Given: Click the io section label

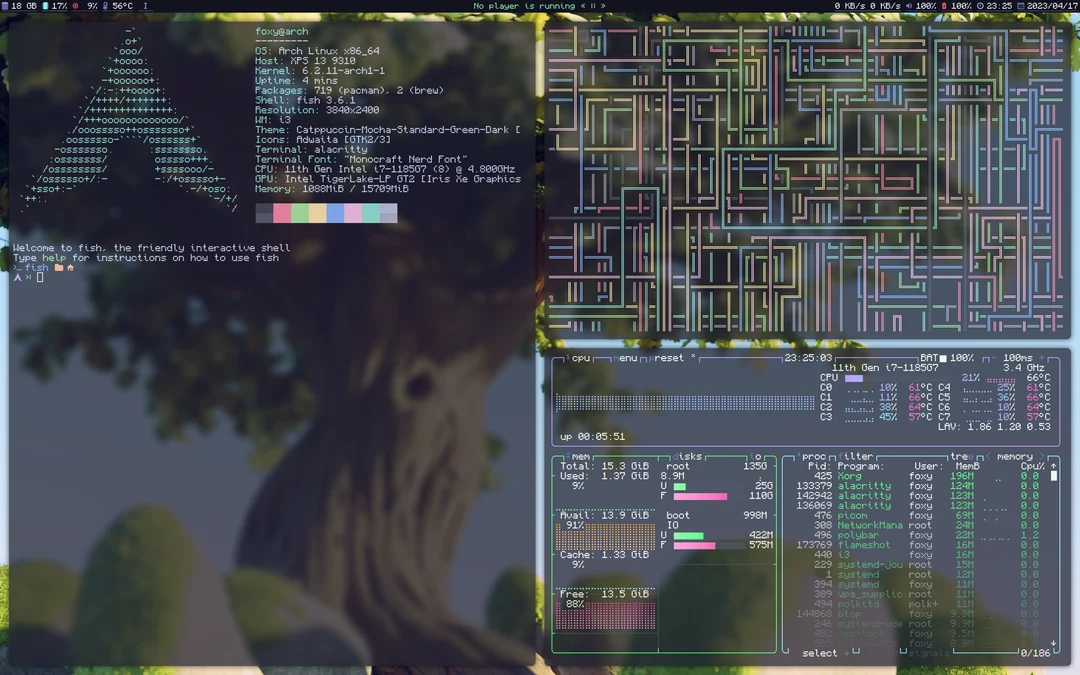Looking at the screenshot, I should click(756, 457).
